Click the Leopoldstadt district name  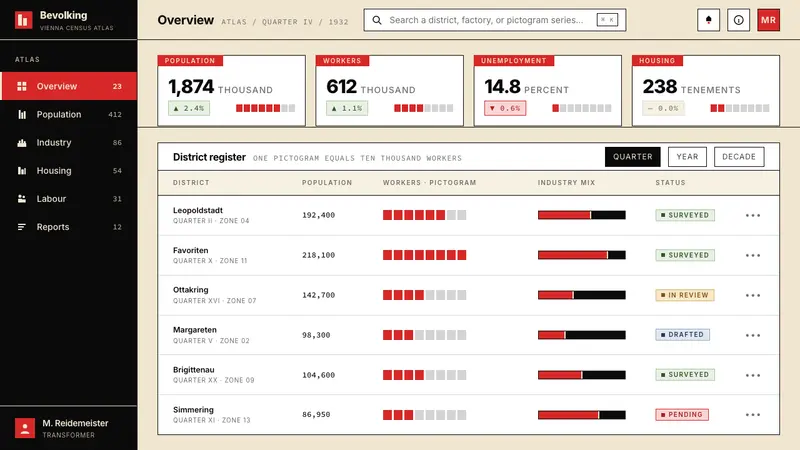click(197, 210)
